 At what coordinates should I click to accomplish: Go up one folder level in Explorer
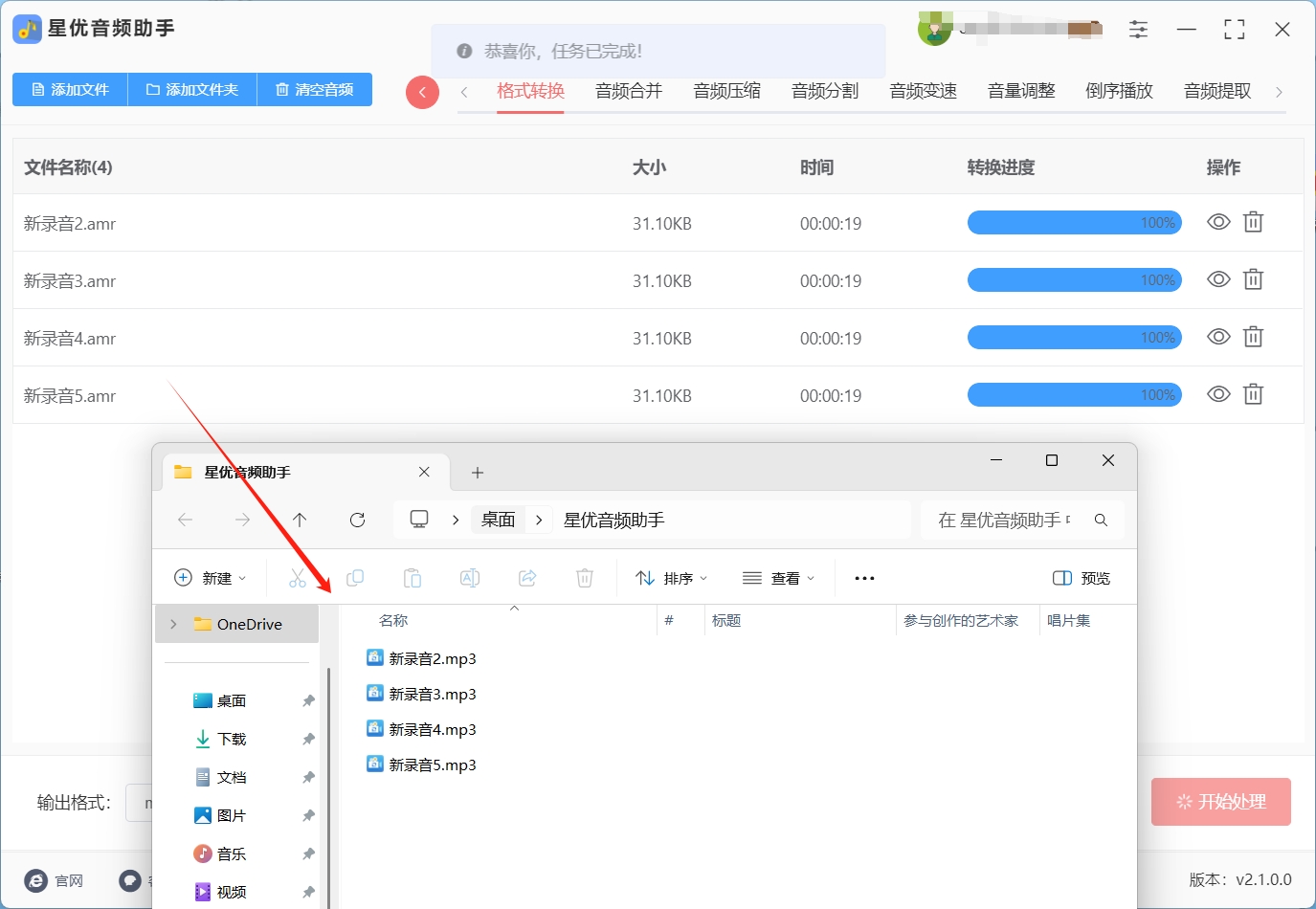point(300,520)
